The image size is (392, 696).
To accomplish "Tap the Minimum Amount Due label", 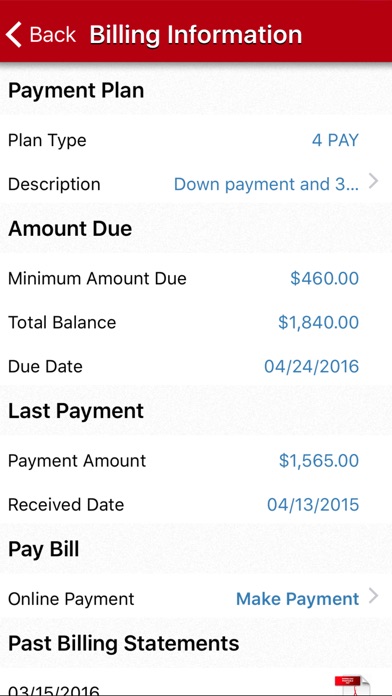I will tap(97, 278).
